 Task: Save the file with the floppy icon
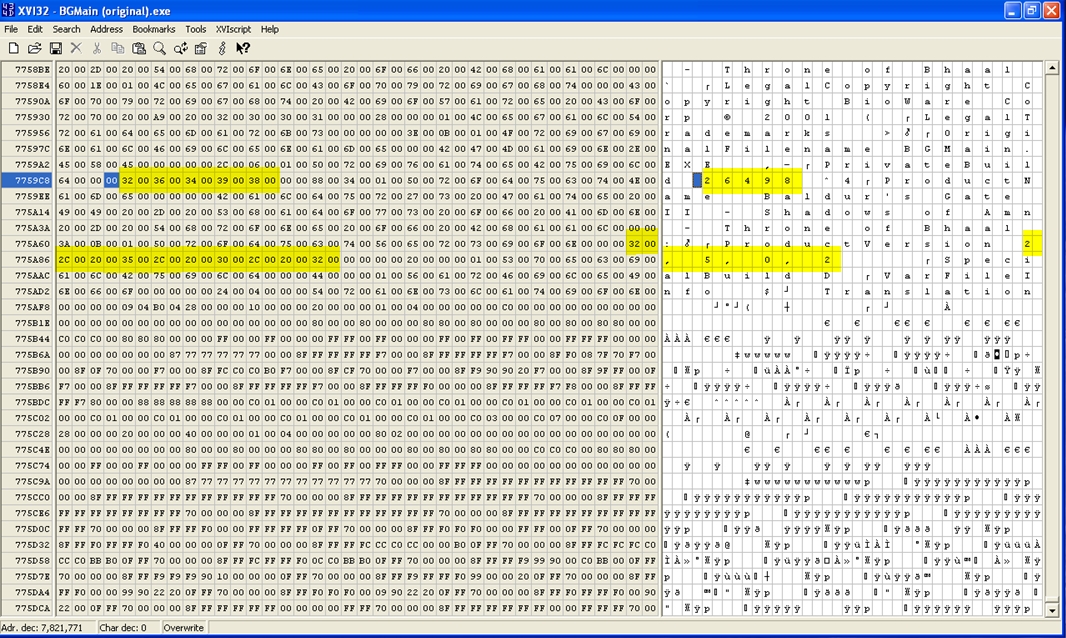56,48
